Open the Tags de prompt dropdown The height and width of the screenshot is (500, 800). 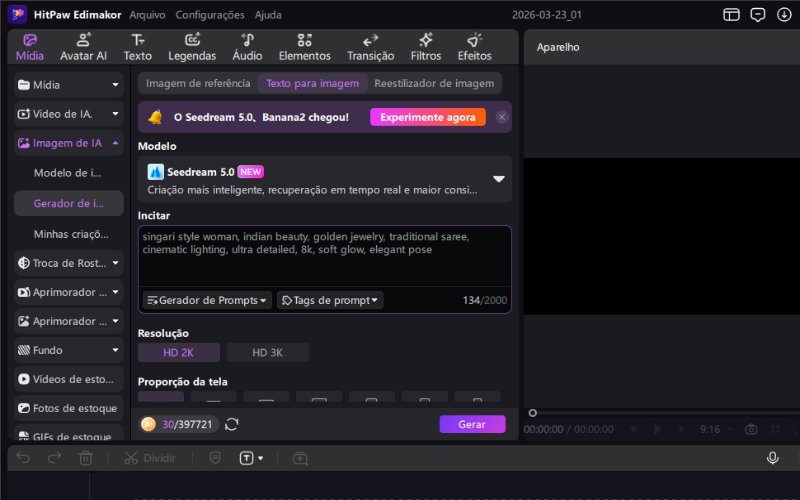(330, 300)
